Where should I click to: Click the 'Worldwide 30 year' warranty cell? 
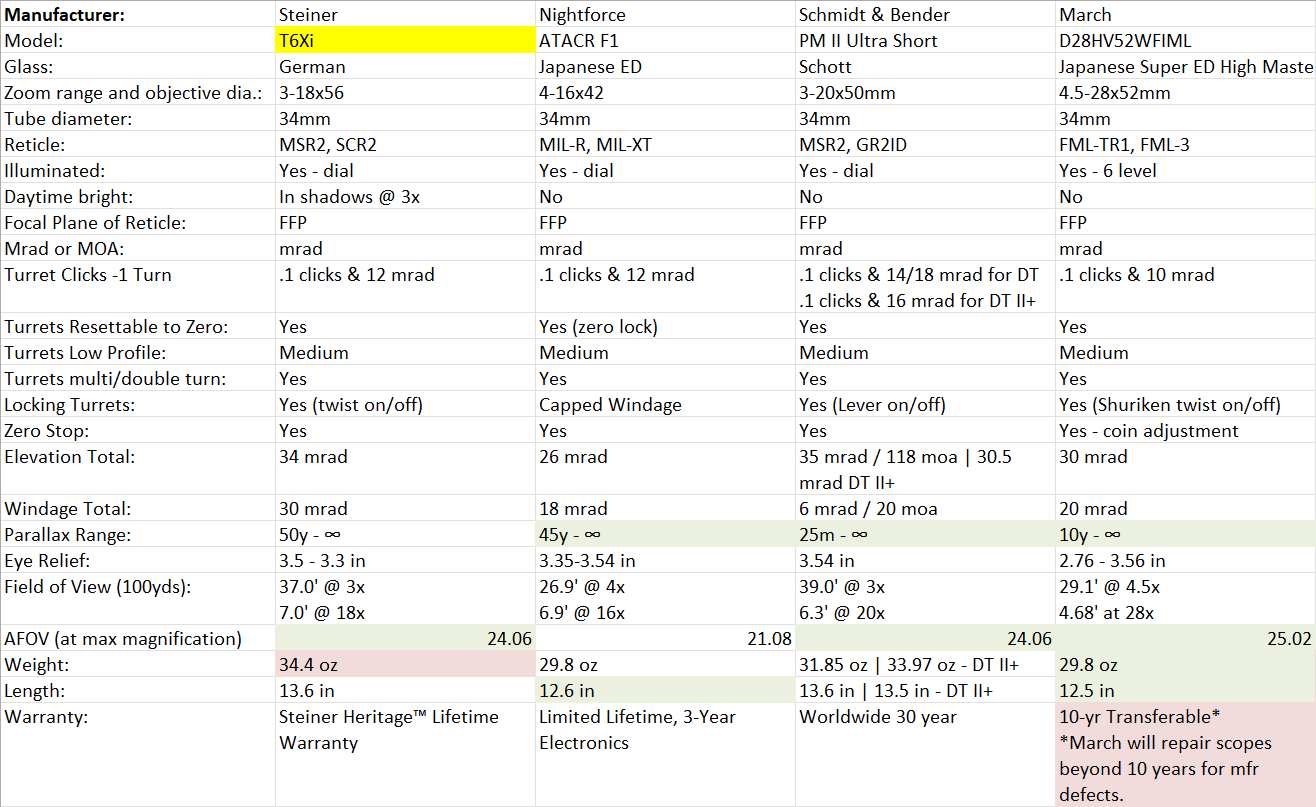coord(926,755)
